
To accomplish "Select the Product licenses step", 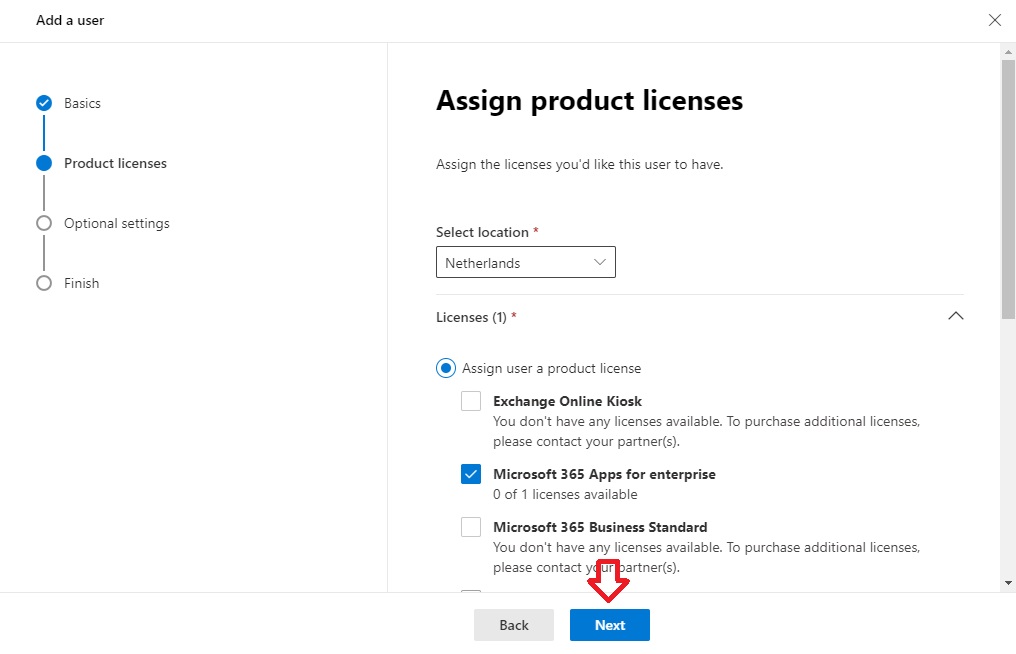I will point(115,163).
